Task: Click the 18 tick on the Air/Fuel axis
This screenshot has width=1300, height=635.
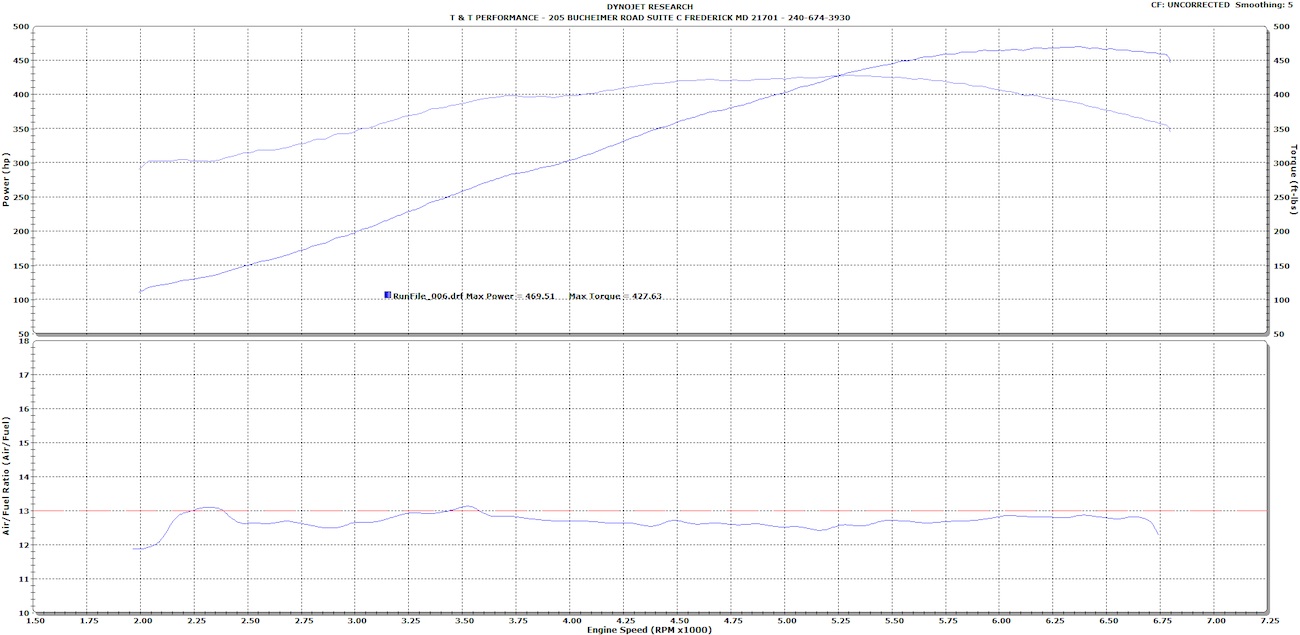Action: pyautogui.click(x=22, y=341)
